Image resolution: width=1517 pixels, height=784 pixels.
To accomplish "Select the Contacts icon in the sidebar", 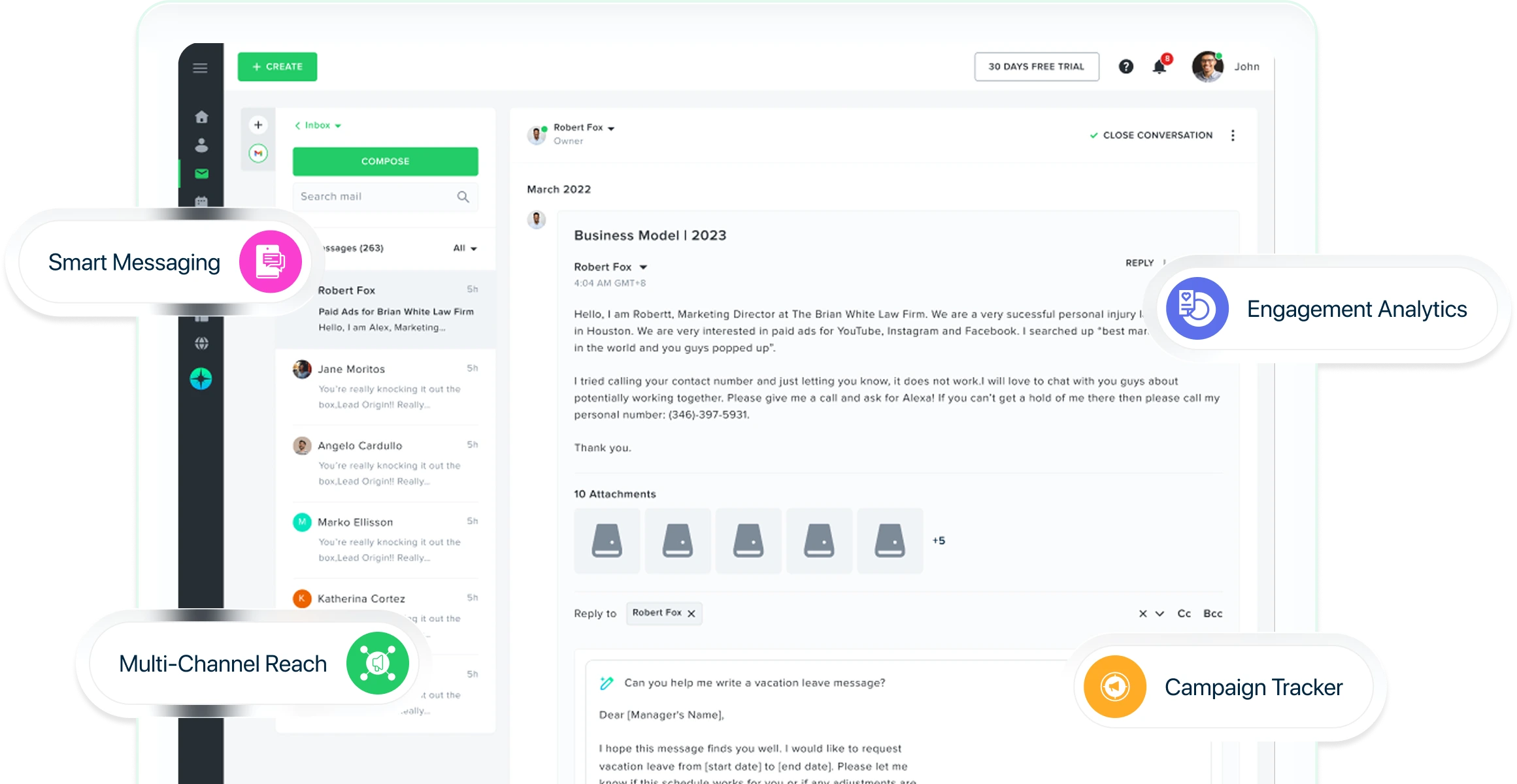I will [x=202, y=145].
